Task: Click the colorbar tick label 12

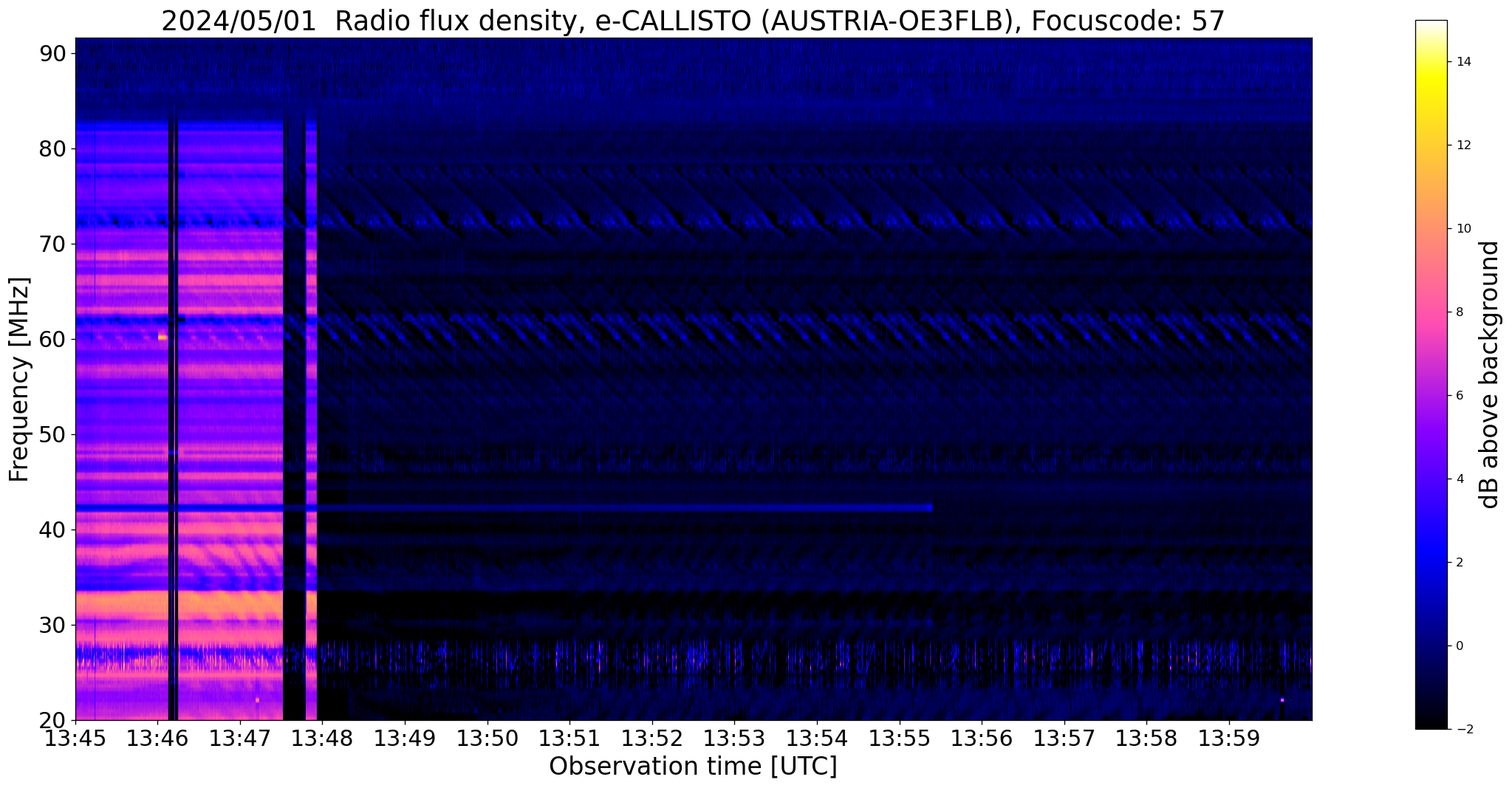Action: [x=1463, y=145]
